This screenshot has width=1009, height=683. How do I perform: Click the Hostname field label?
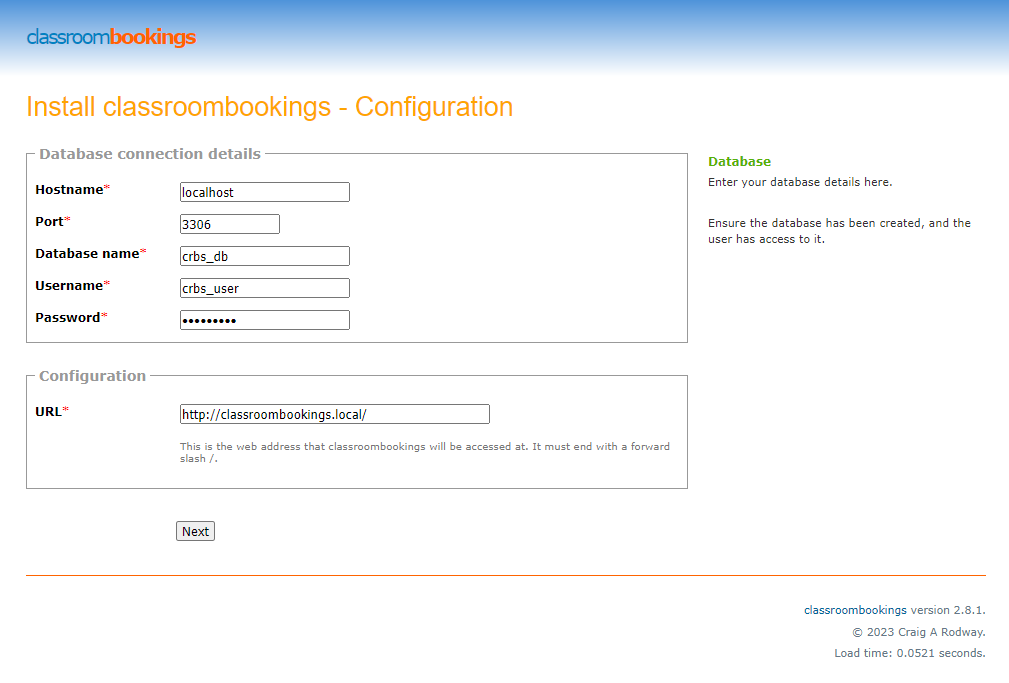[69, 190]
